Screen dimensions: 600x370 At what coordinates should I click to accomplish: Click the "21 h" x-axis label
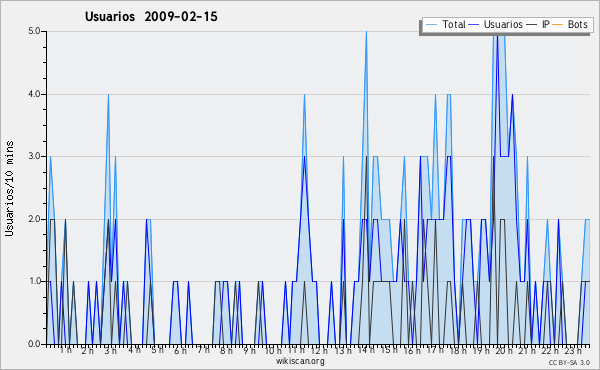[x=527, y=351]
